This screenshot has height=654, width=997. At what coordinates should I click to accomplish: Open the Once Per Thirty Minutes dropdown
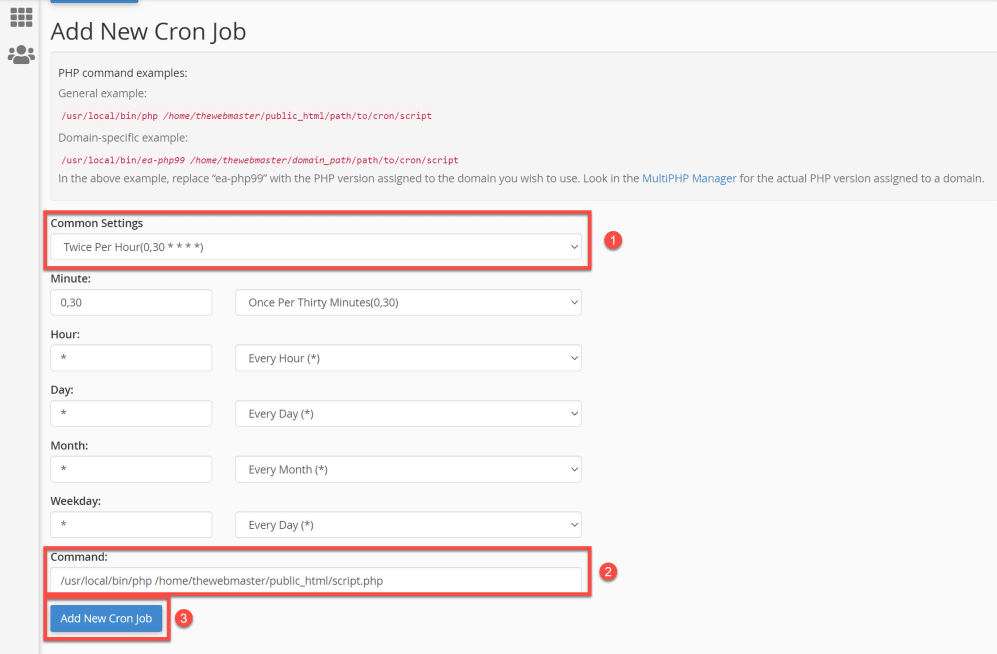tap(407, 302)
